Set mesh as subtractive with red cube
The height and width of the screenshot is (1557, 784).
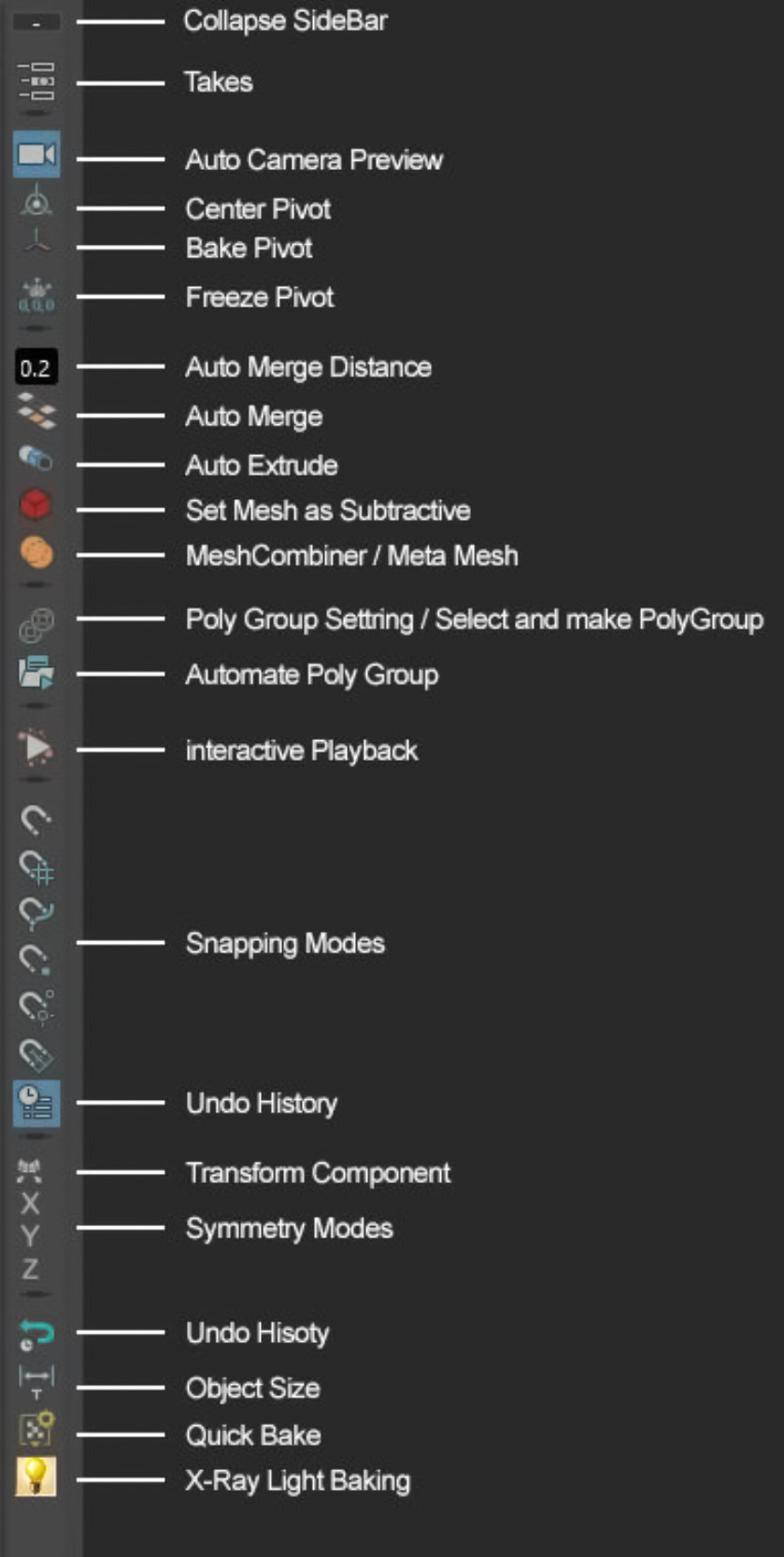coord(36,506)
